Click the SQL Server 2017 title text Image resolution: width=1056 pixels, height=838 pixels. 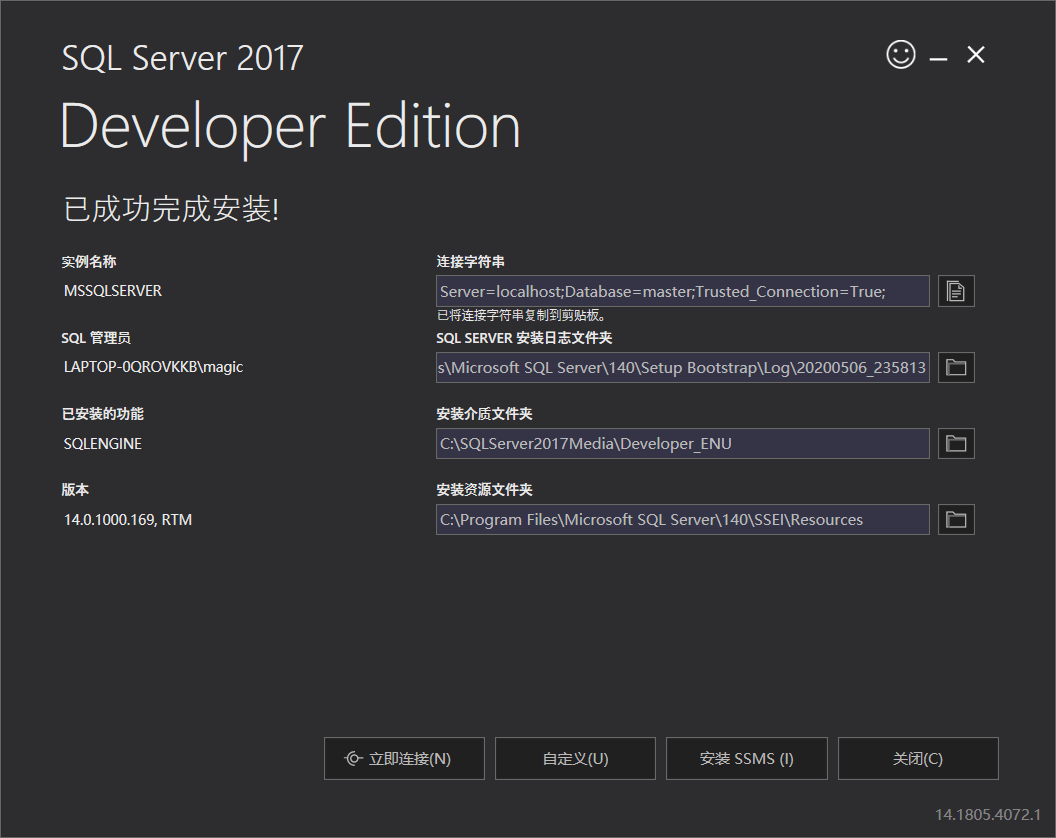coord(183,58)
